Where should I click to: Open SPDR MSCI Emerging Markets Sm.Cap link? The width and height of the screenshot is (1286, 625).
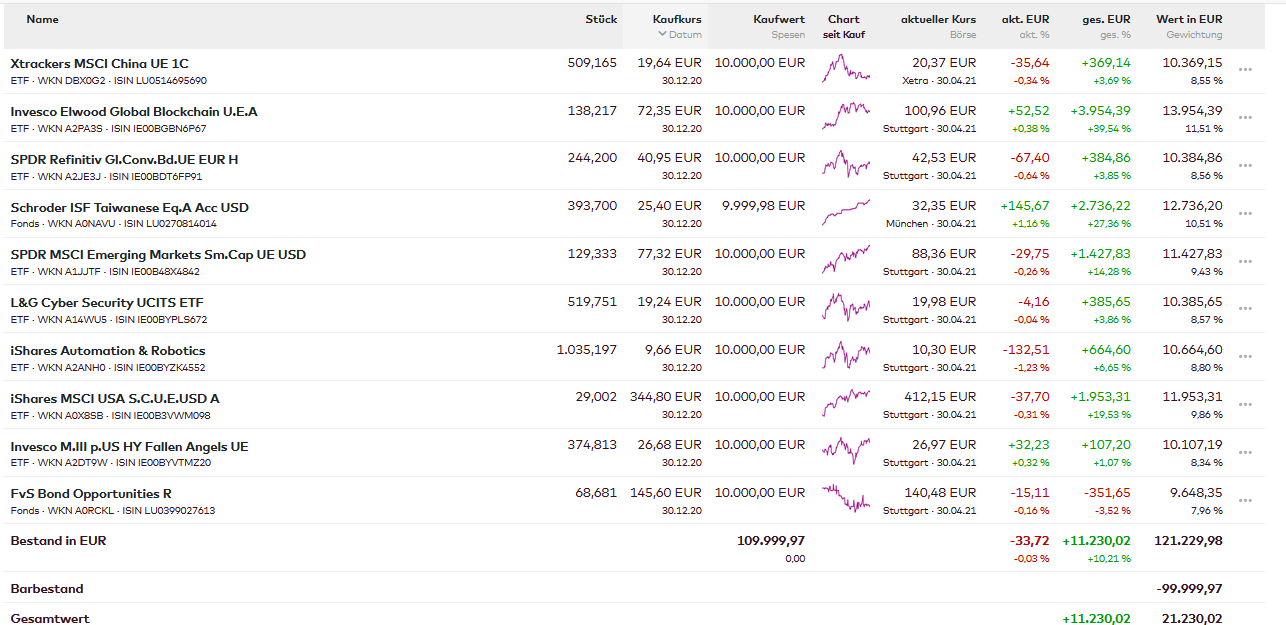click(x=158, y=255)
